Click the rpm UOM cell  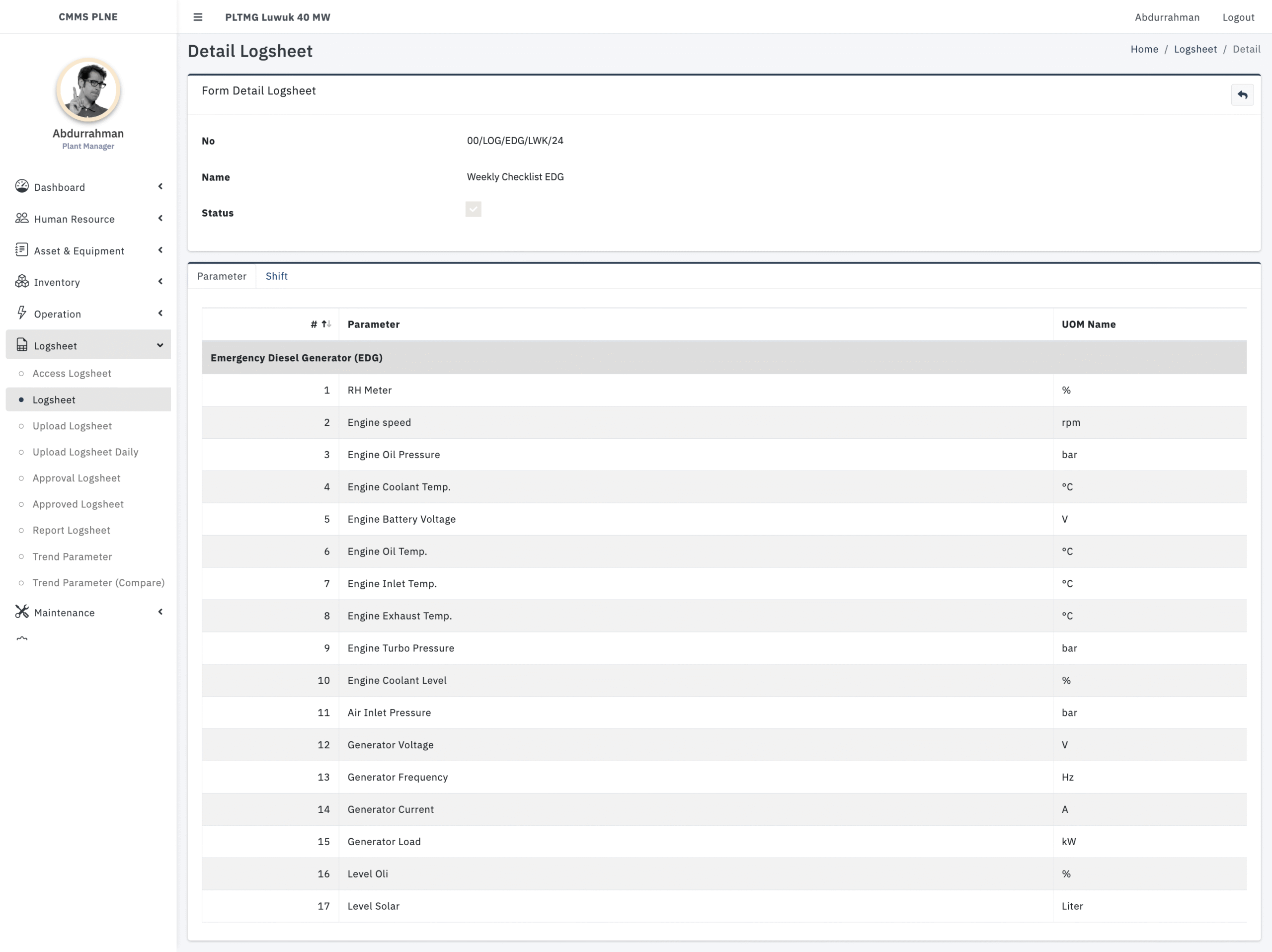coord(1149,422)
